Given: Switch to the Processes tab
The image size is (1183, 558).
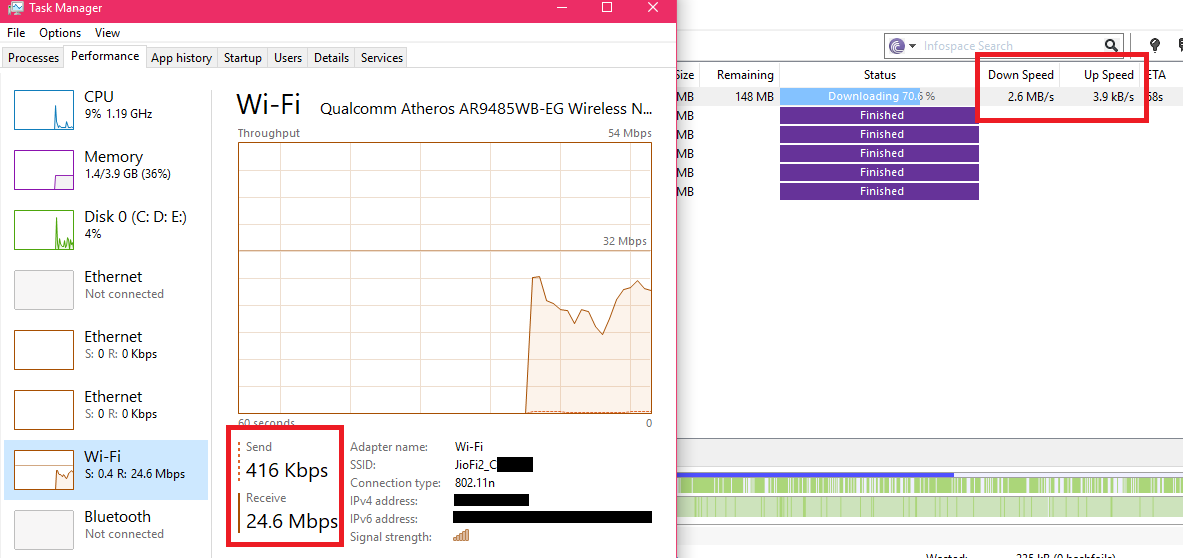Looking at the screenshot, I should [33, 57].
